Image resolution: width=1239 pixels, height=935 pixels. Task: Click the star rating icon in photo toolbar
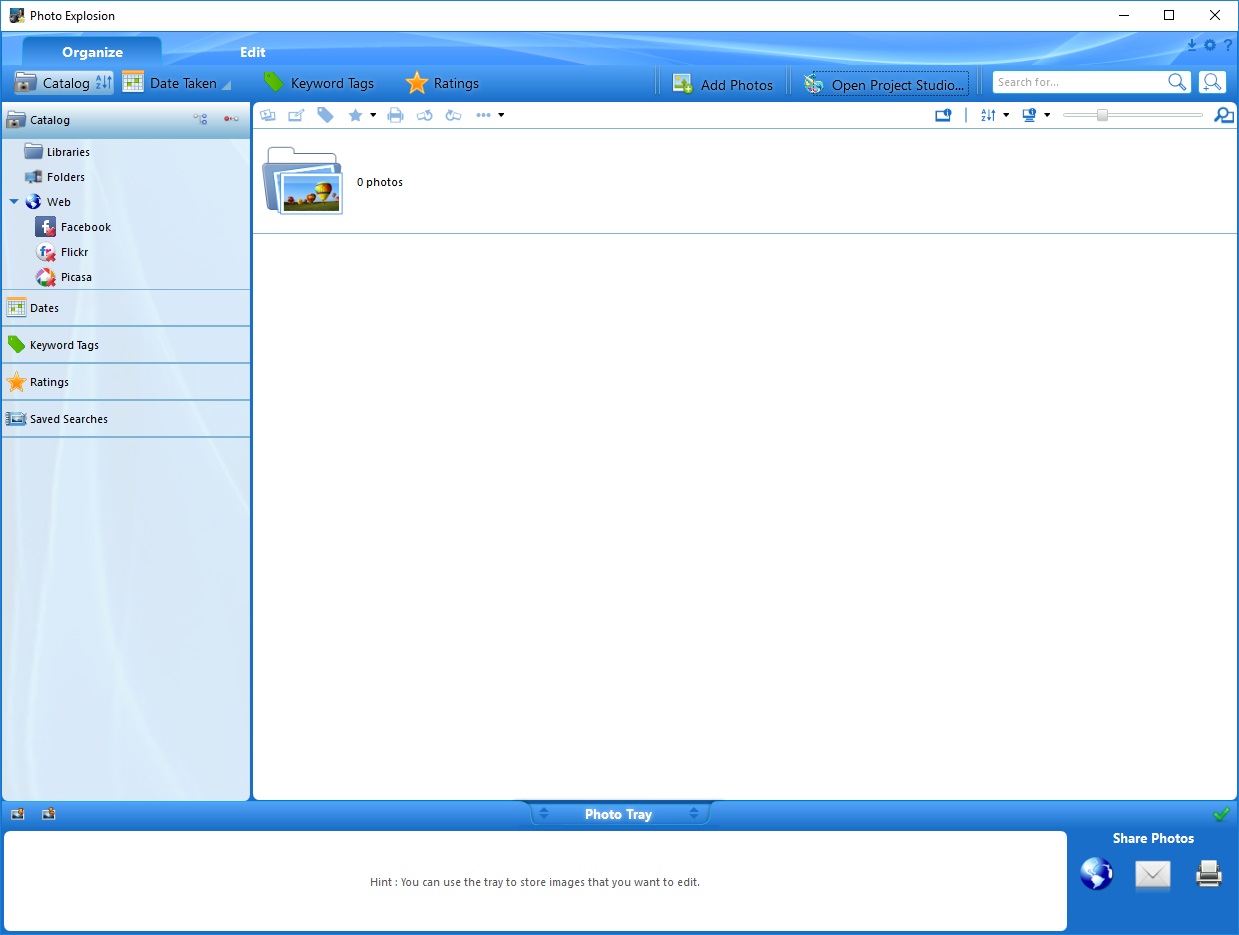tap(355, 115)
